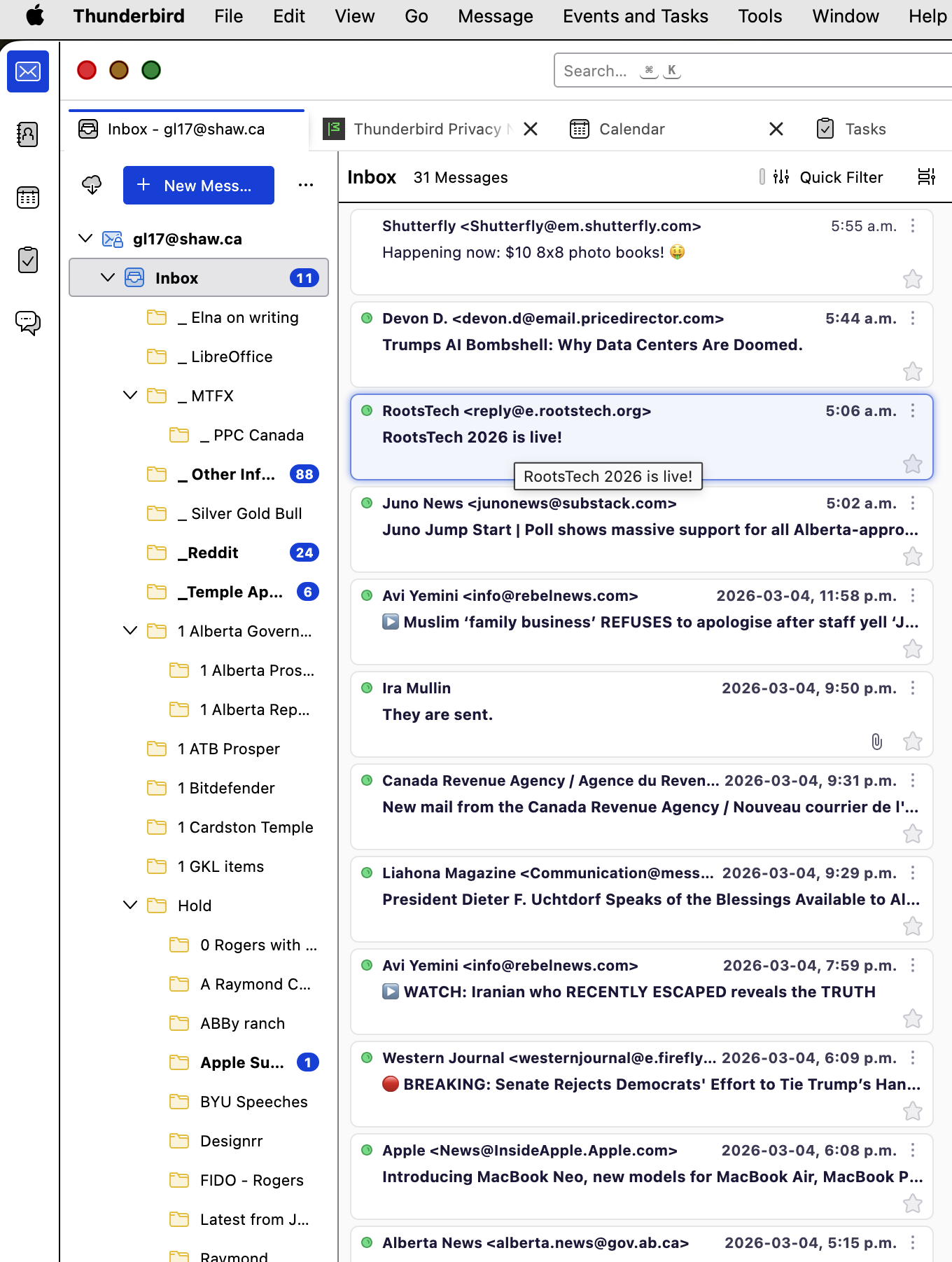Star the Shutterfly photo books message
The image size is (952, 1262).
click(913, 279)
